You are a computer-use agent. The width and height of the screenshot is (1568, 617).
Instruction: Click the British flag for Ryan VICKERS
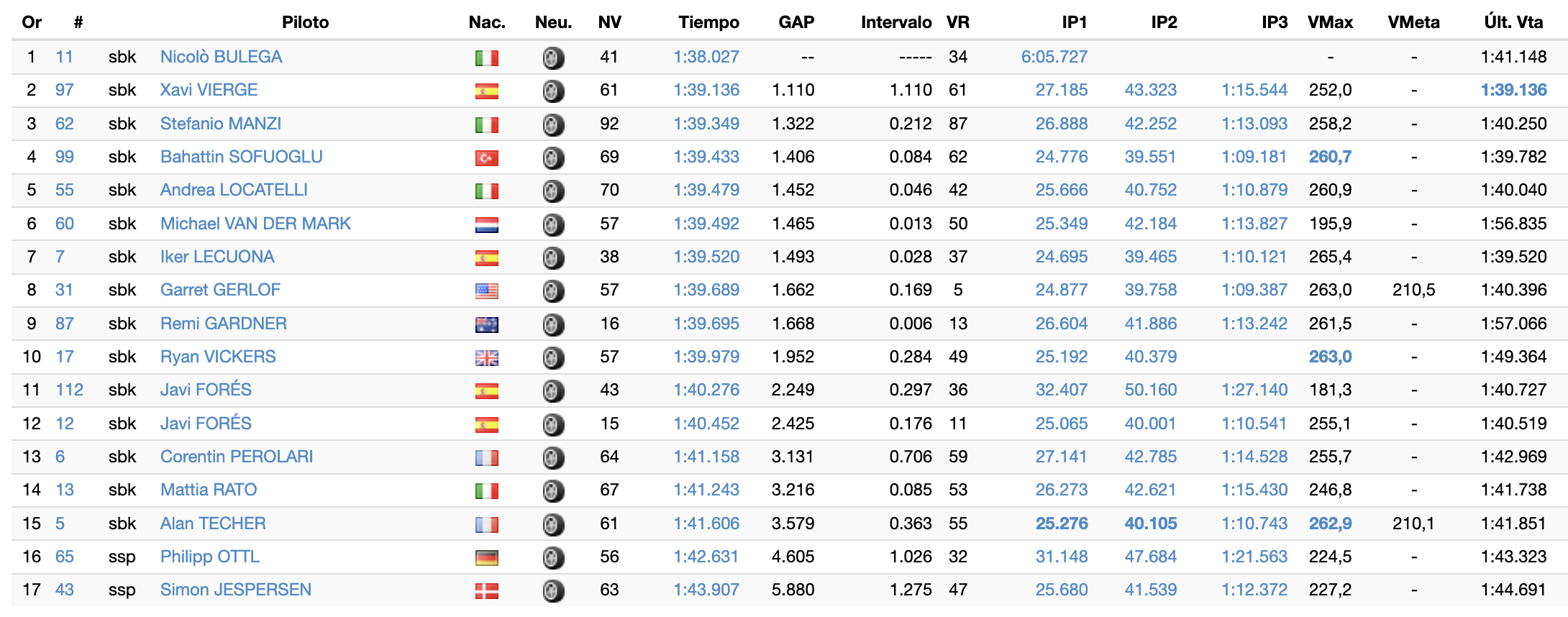487,357
